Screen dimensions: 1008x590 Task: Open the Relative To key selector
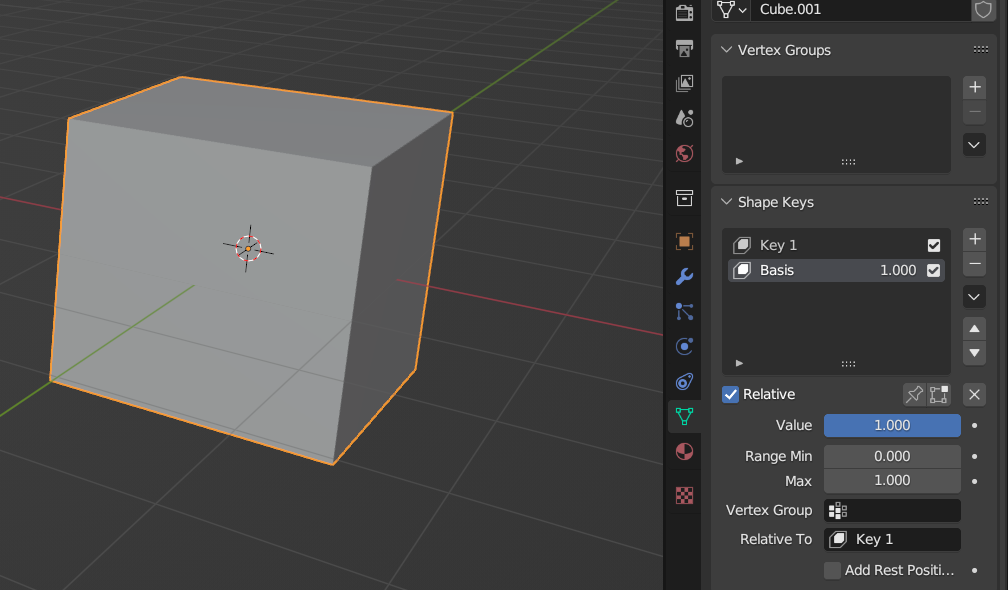coord(891,539)
